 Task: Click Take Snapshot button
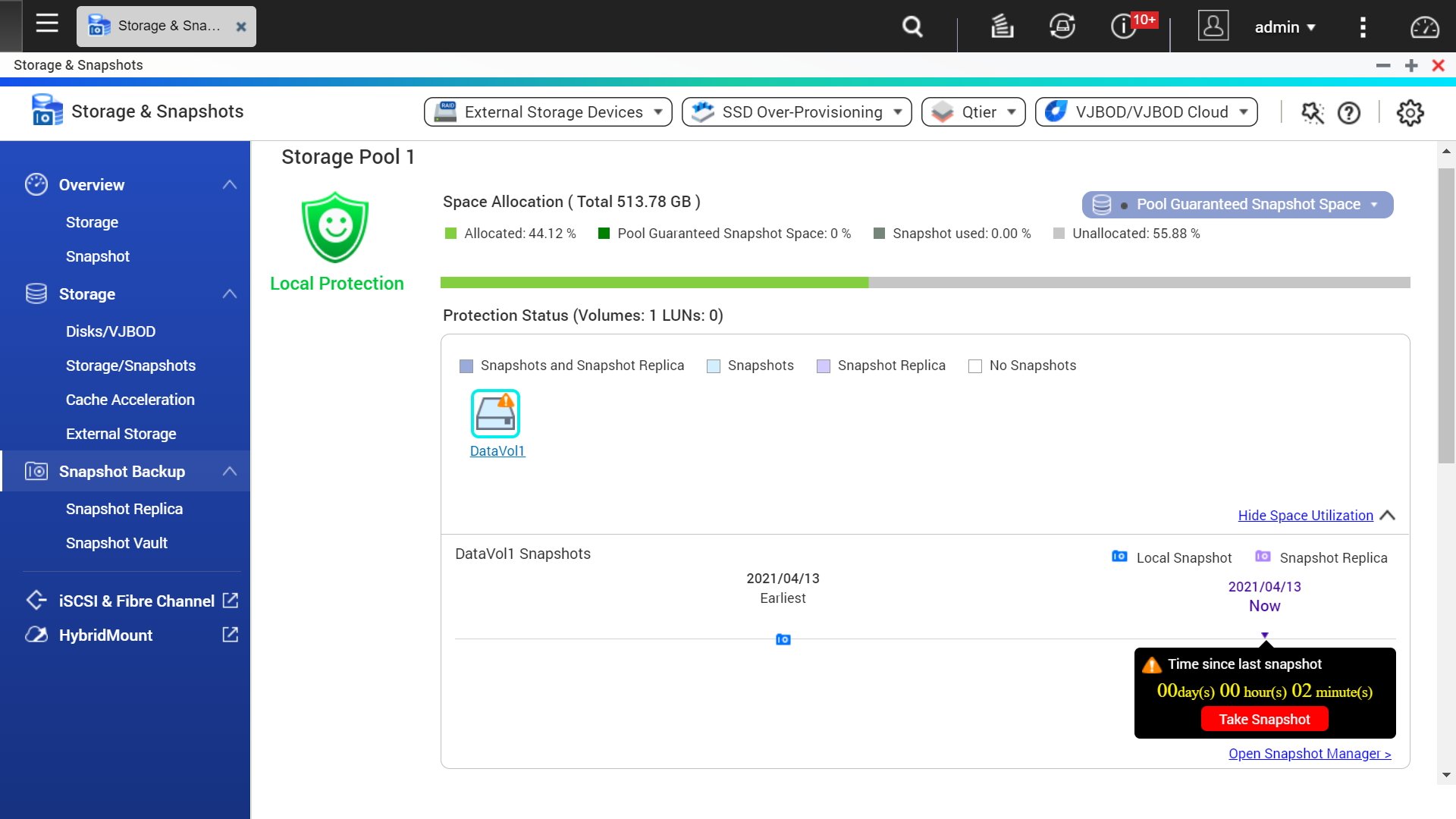coord(1263,719)
